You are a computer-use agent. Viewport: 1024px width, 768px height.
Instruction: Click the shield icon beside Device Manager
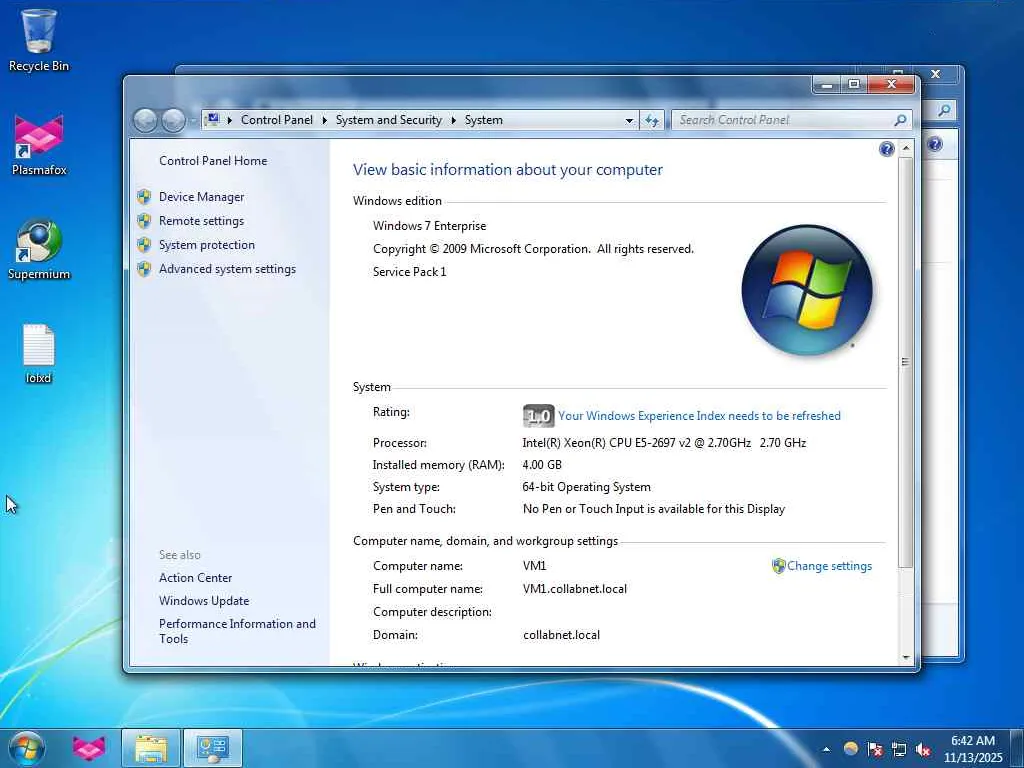(x=144, y=197)
